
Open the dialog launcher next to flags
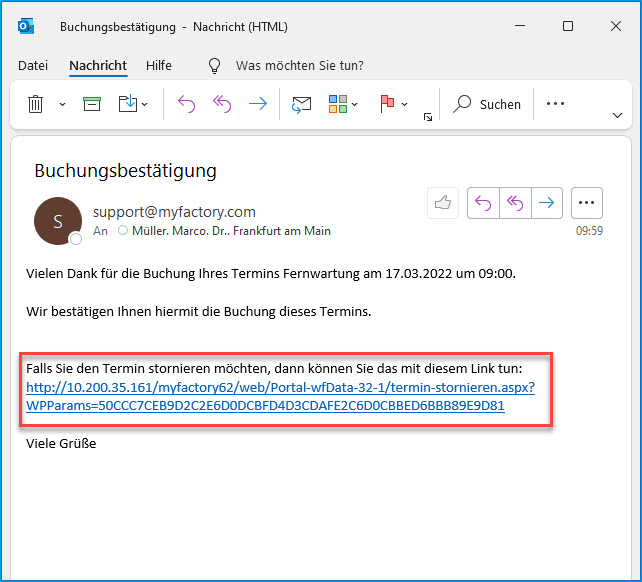click(428, 118)
